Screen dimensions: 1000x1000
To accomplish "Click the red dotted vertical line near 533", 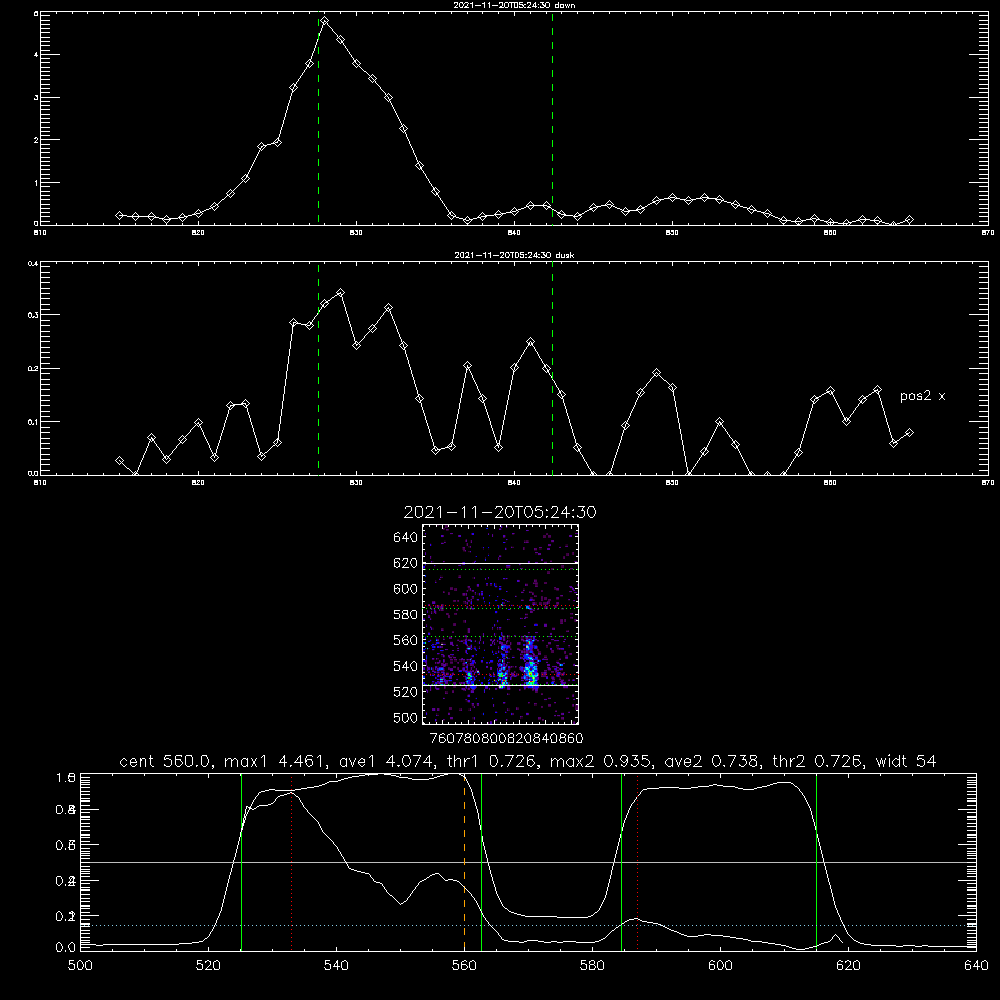I will (x=291, y=862).
